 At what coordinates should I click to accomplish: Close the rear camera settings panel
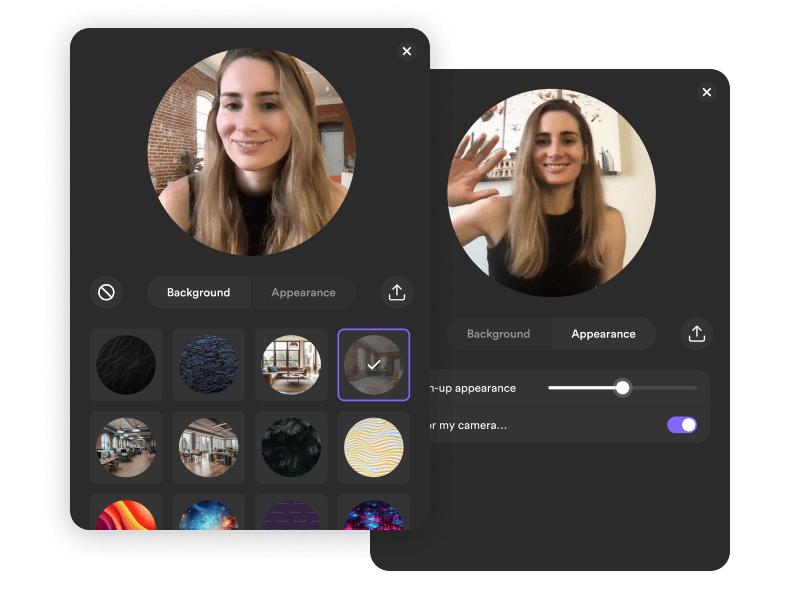click(x=707, y=92)
